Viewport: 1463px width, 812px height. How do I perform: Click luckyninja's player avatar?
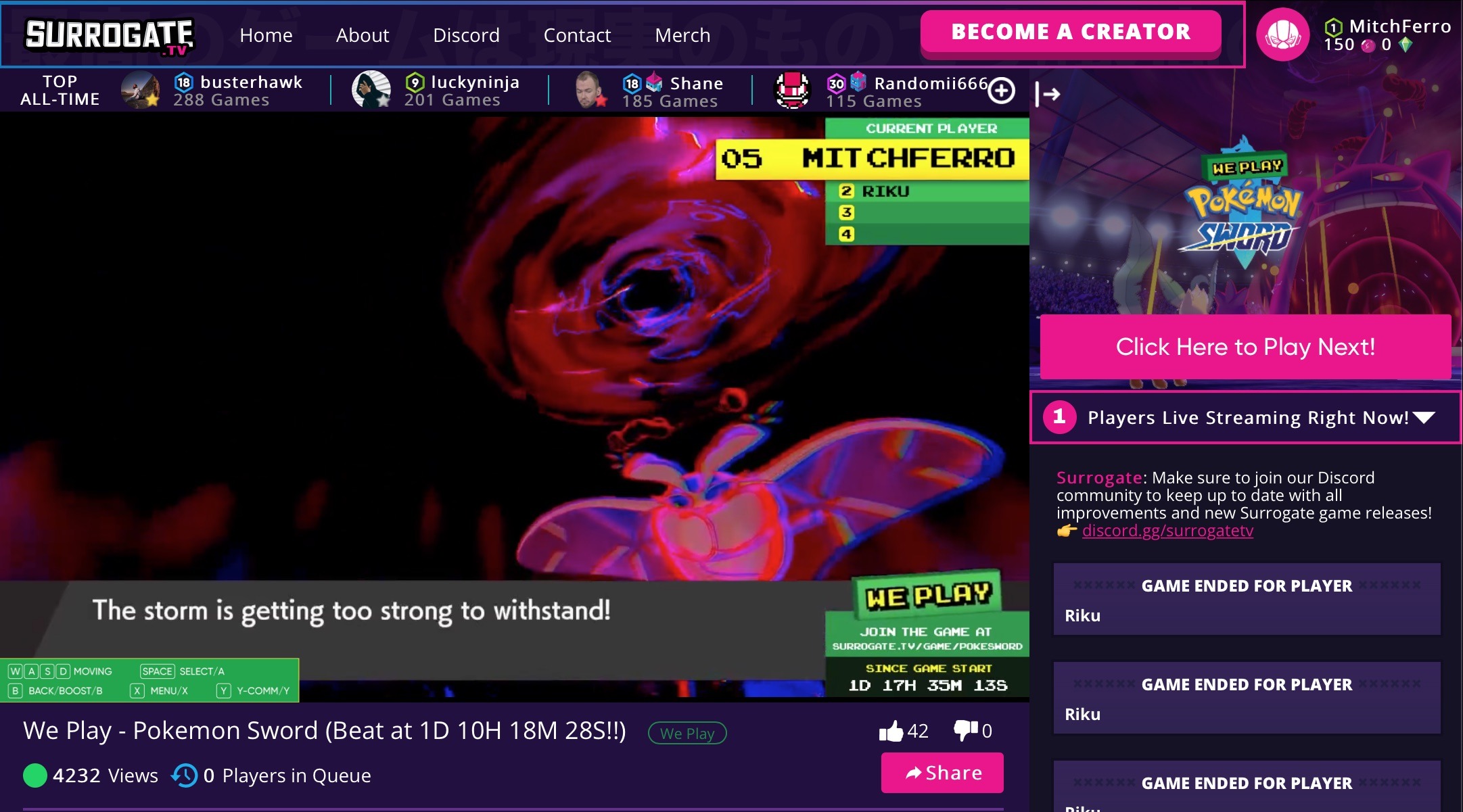tap(371, 89)
